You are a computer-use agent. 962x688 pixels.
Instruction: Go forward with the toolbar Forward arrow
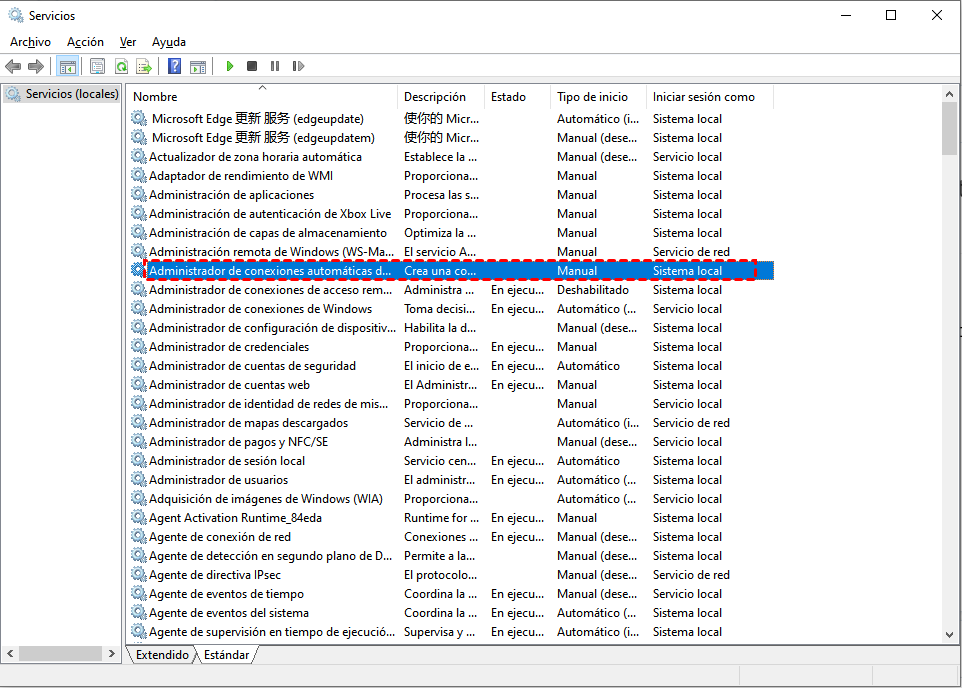pyautogui.click(x=36, y=66)
